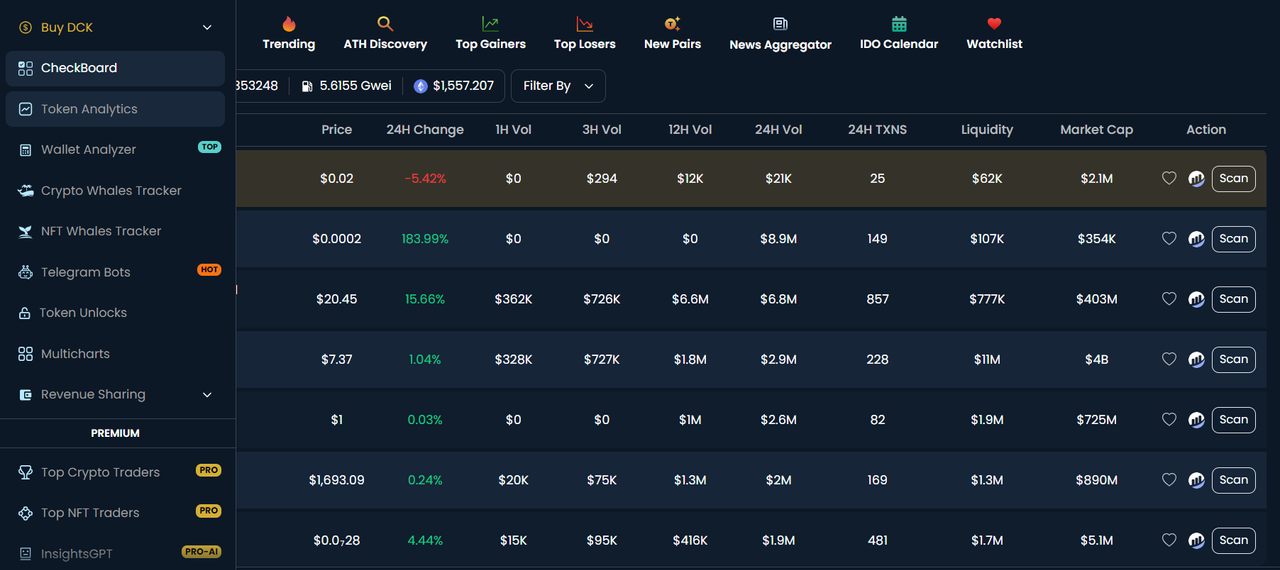1280x570 pixels.
Task: Open the New Pairs tab
Action: pyautogui.click(x=672, y=33)
